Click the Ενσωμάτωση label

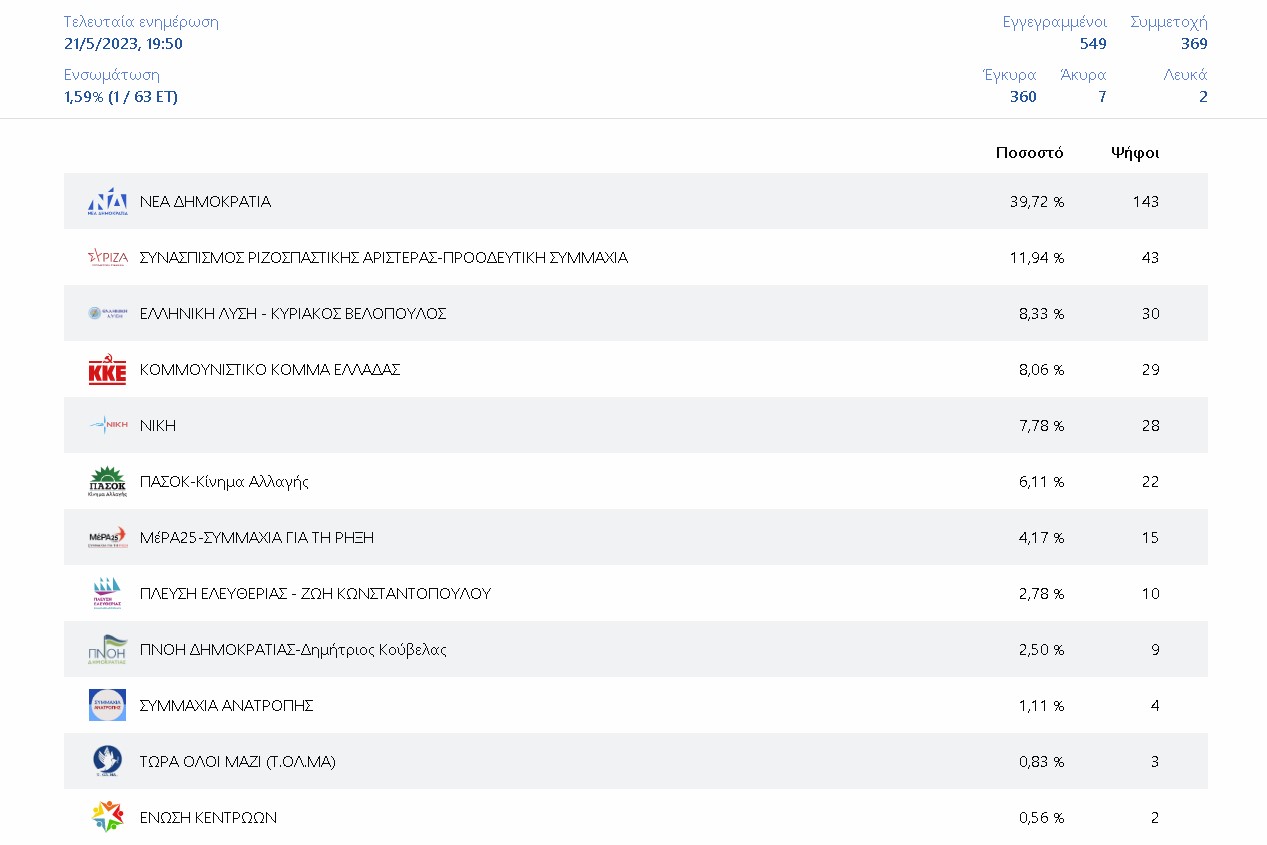pos(112,75)
